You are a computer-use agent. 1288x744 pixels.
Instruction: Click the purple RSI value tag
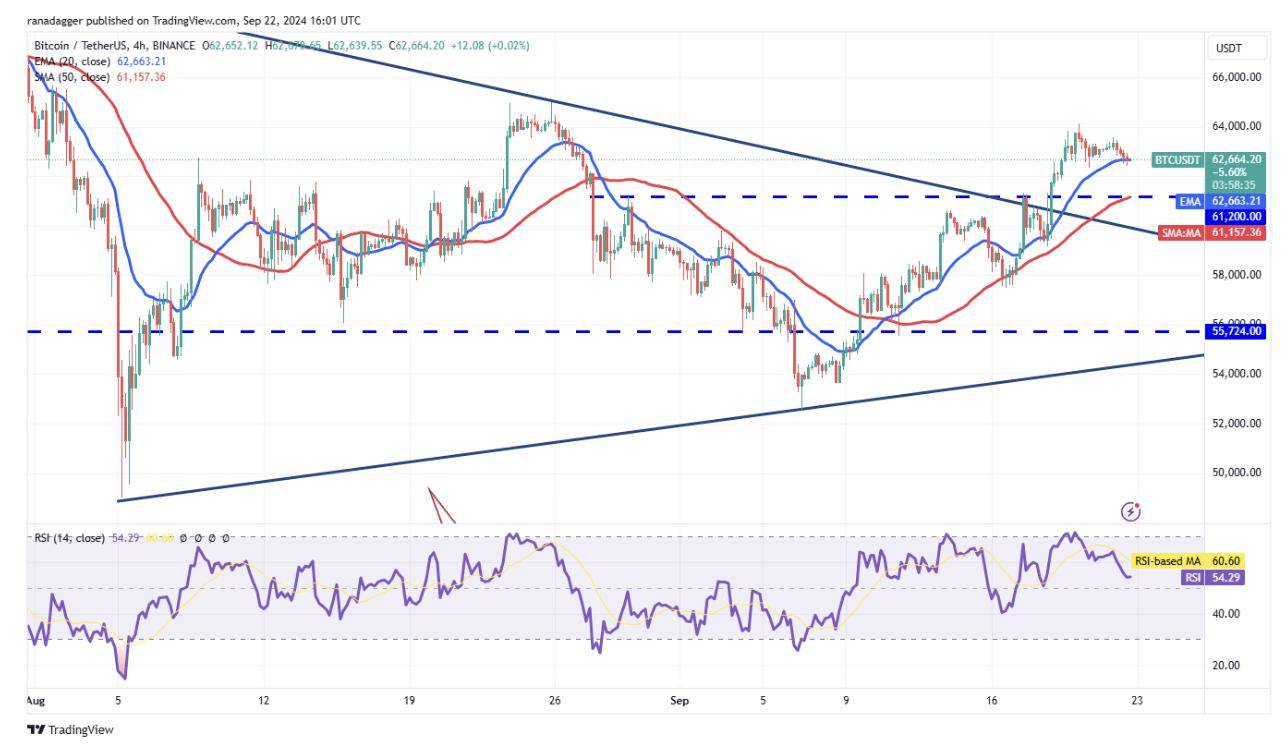[x=1193, y=577]
